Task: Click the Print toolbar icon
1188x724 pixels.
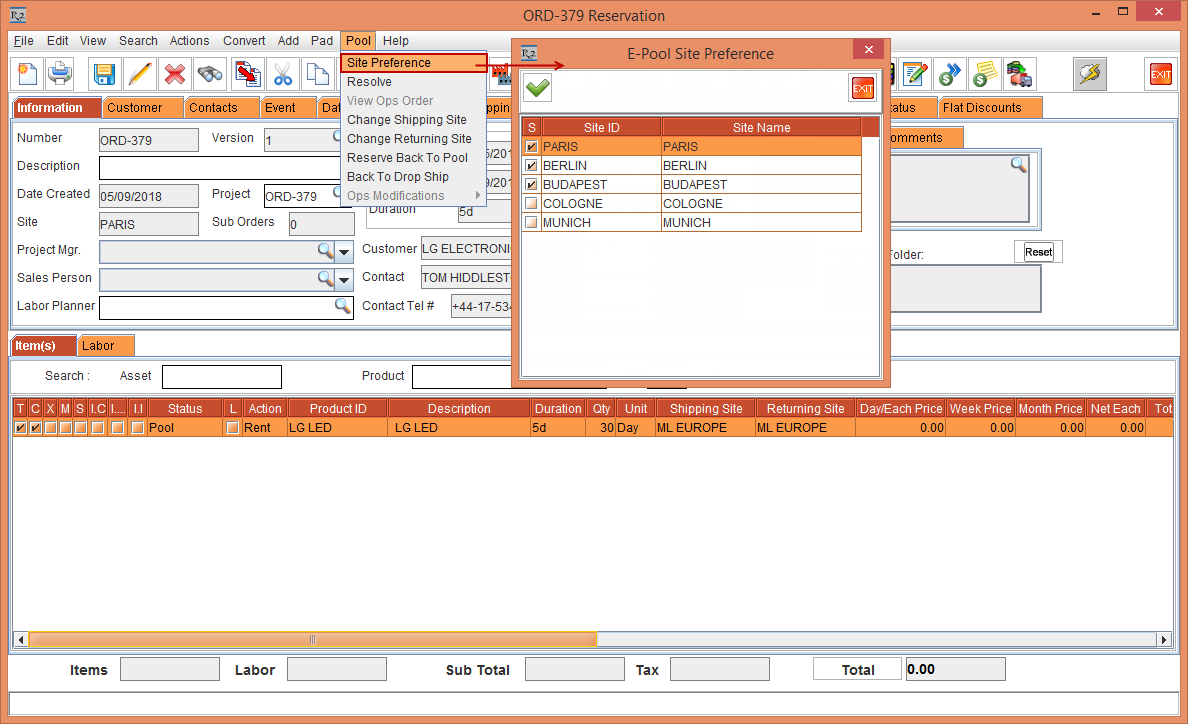Action: click(60, 74)
